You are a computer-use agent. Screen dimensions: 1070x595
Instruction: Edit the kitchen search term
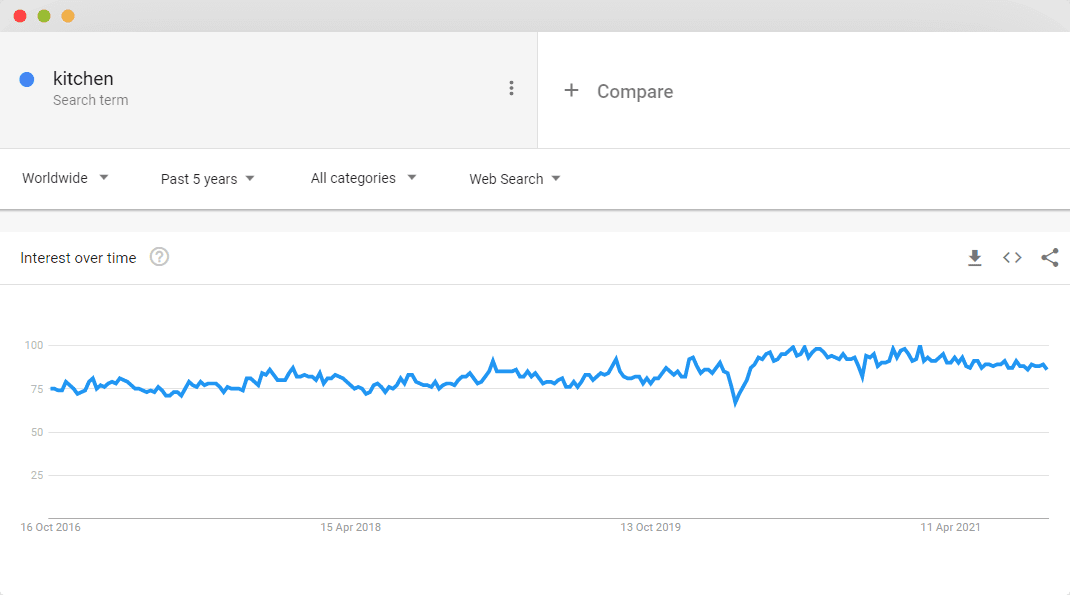83,78
